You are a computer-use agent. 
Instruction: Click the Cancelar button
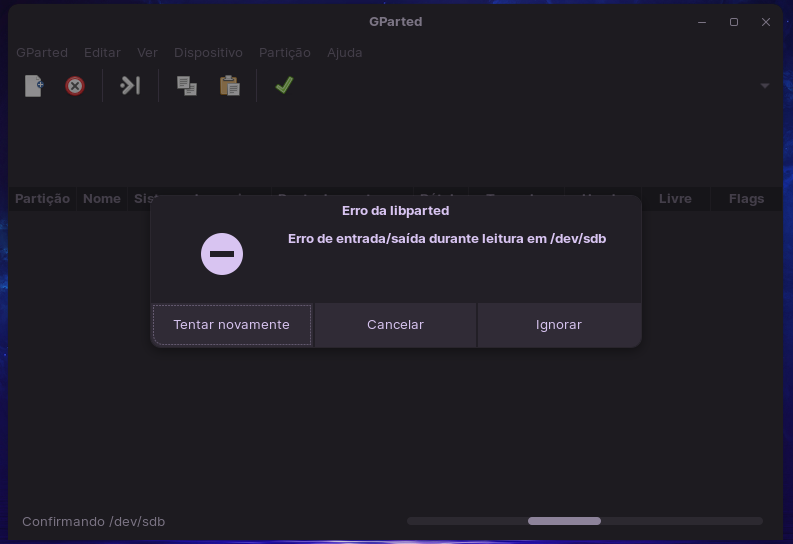pos(395,325)
